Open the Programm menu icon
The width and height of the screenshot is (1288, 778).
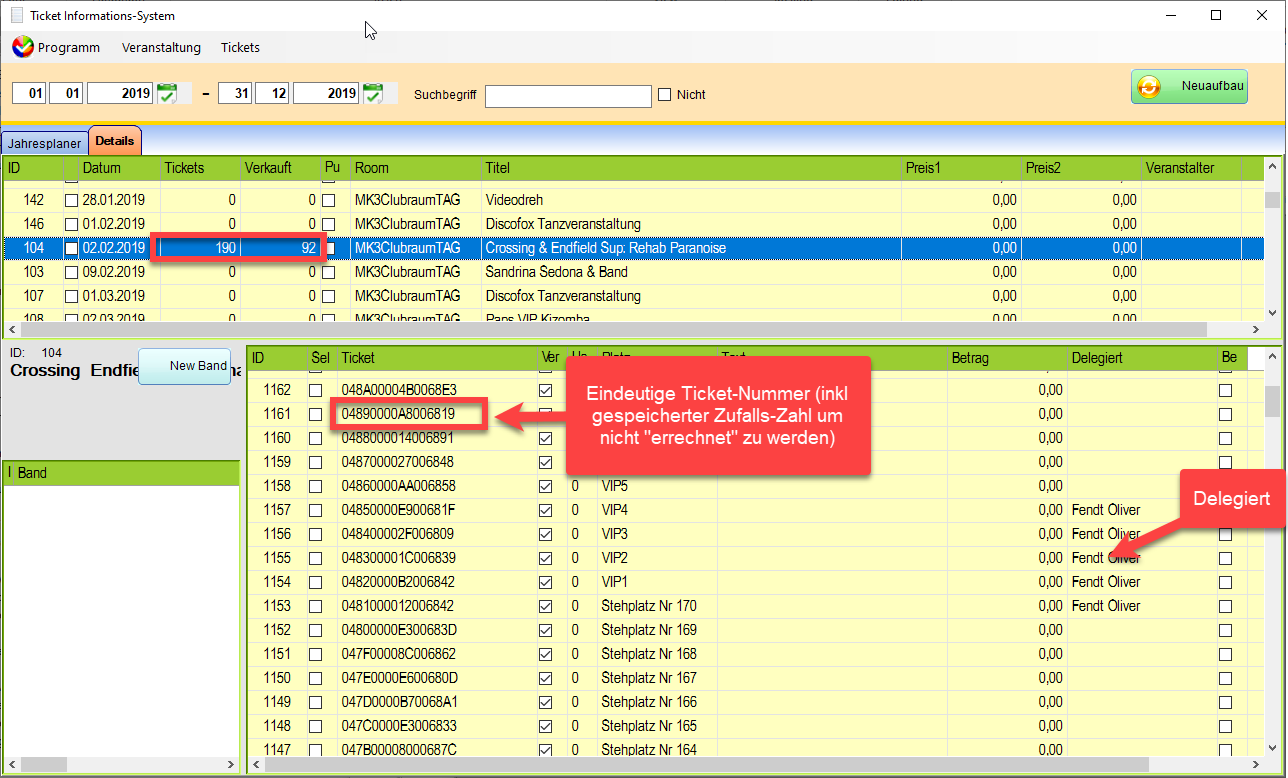tap(22, 47)
